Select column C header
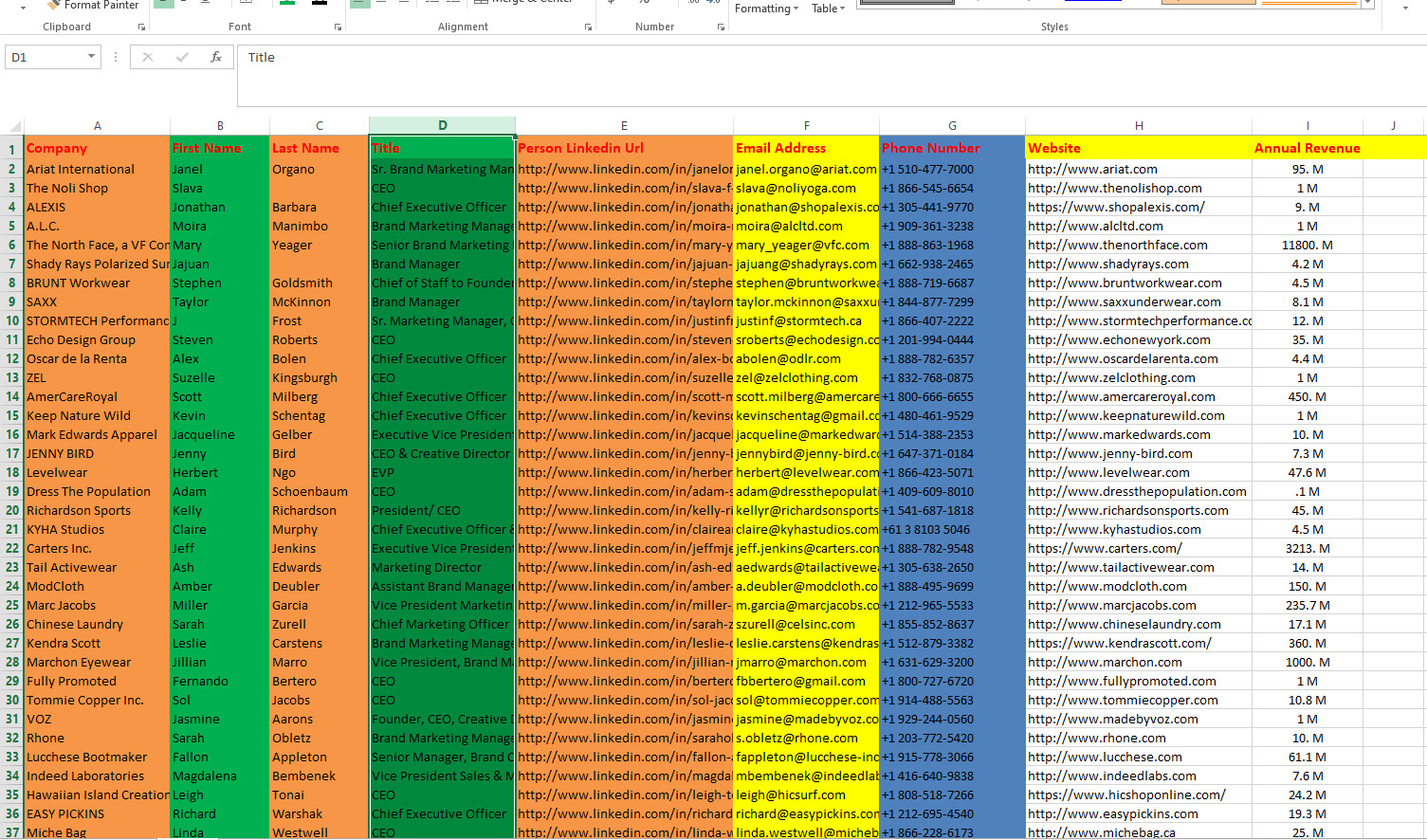The width and height of the screenshot is (1427, 840). point(320,125)
